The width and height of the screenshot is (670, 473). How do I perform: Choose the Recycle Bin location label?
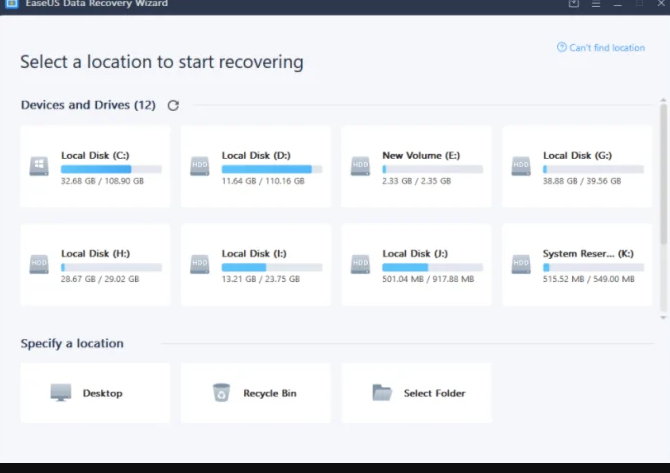click(x=270, y=393)
